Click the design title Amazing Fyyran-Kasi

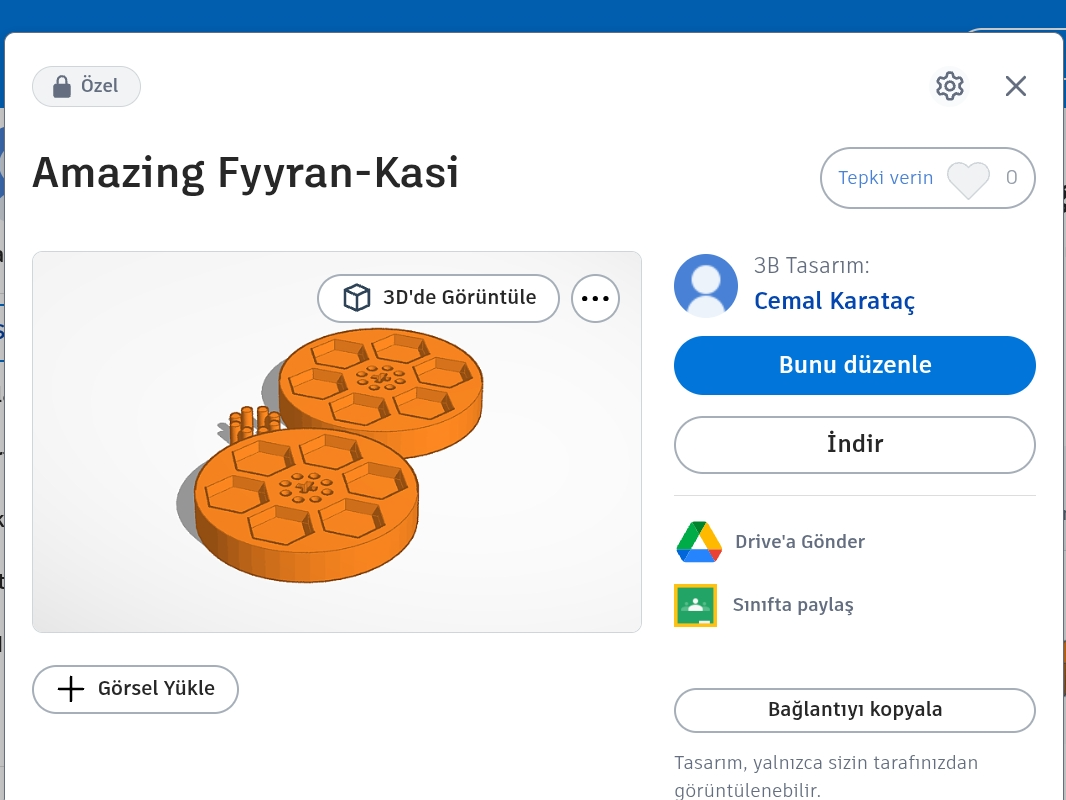click(x=245, y=173)
